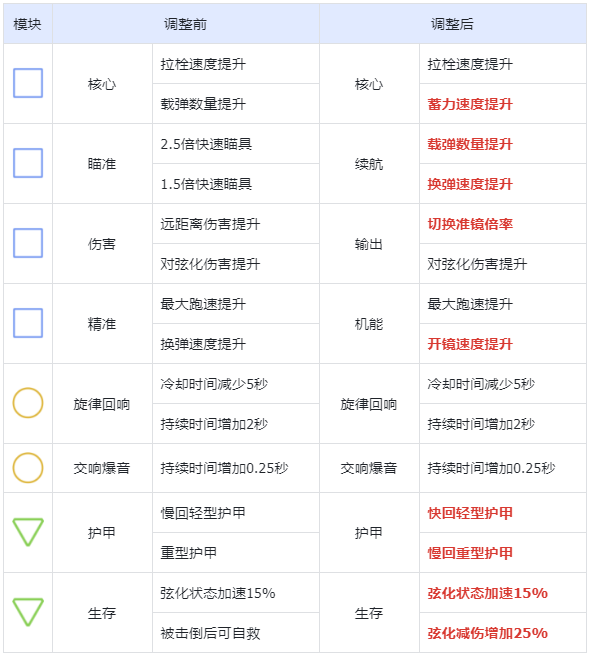
Task: Click the 调整前 column header
Action: tap(186, 24)
